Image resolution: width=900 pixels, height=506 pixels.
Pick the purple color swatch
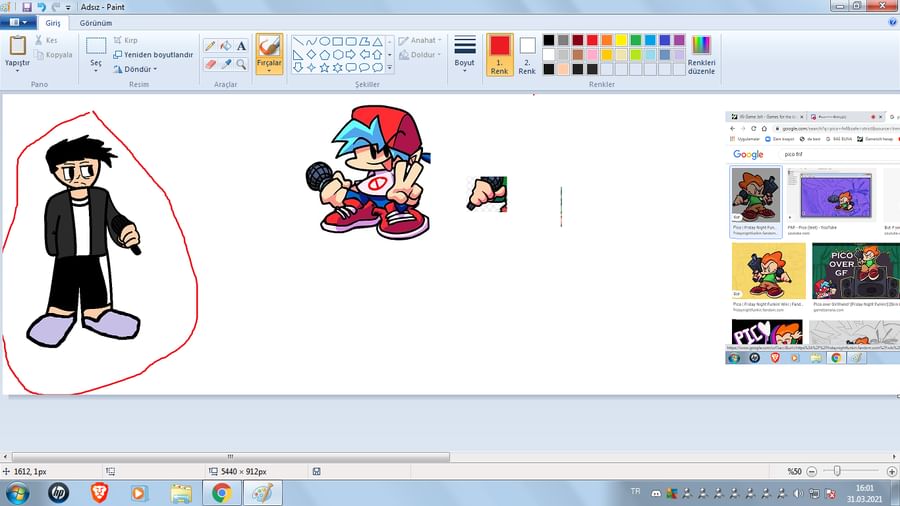(679, 40)
